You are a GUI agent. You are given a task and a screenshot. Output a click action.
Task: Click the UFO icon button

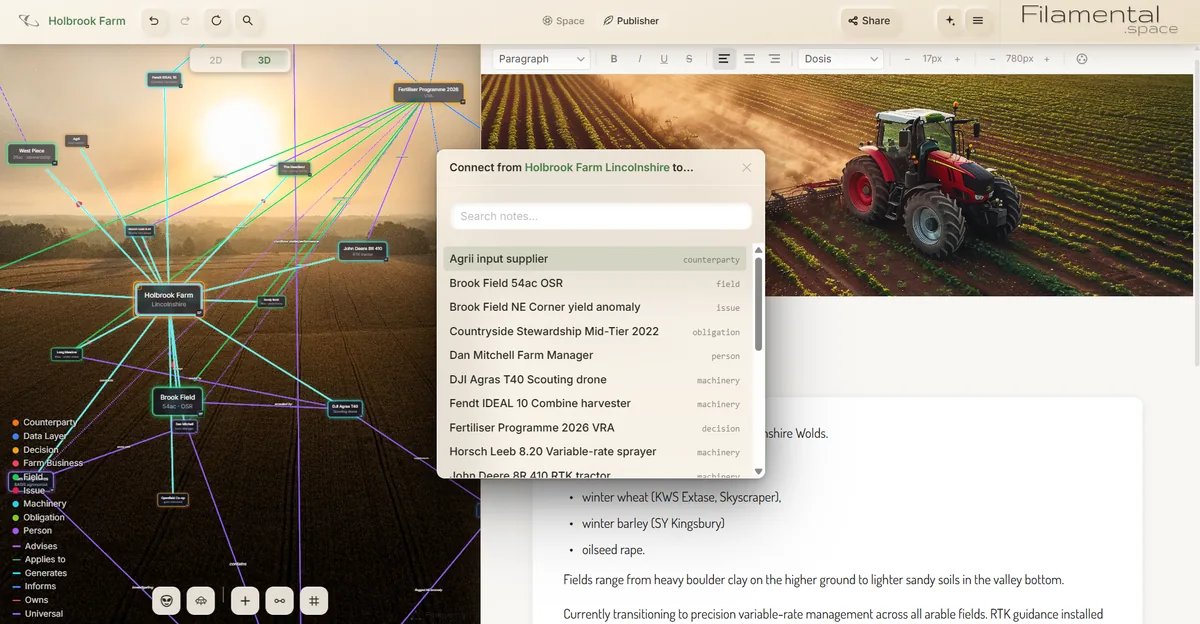tap(201, 601)
